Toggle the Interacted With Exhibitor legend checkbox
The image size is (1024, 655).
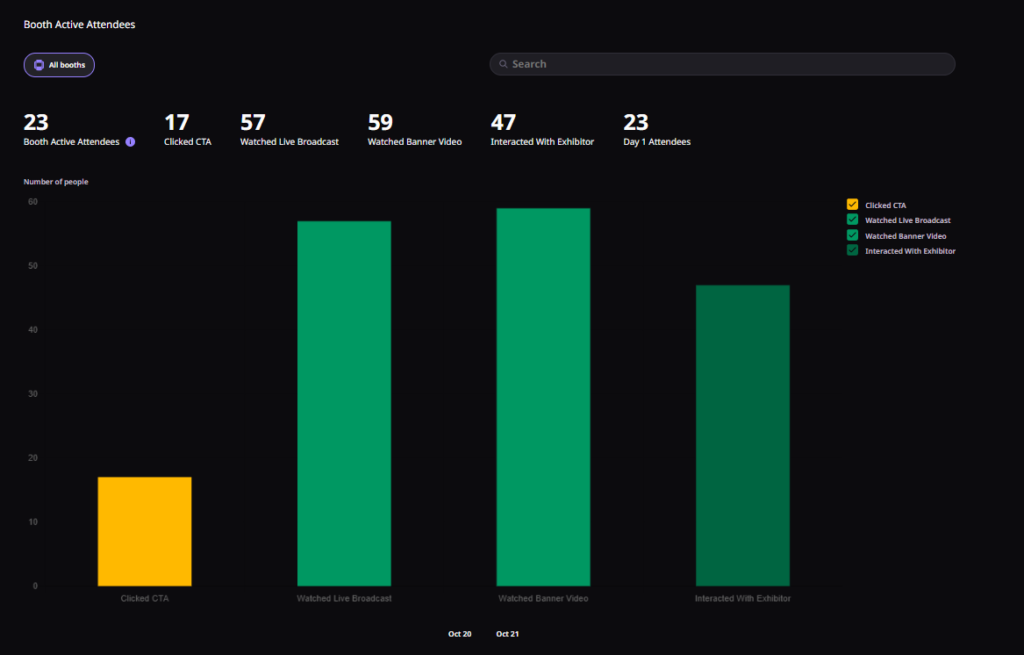[852, 250]
